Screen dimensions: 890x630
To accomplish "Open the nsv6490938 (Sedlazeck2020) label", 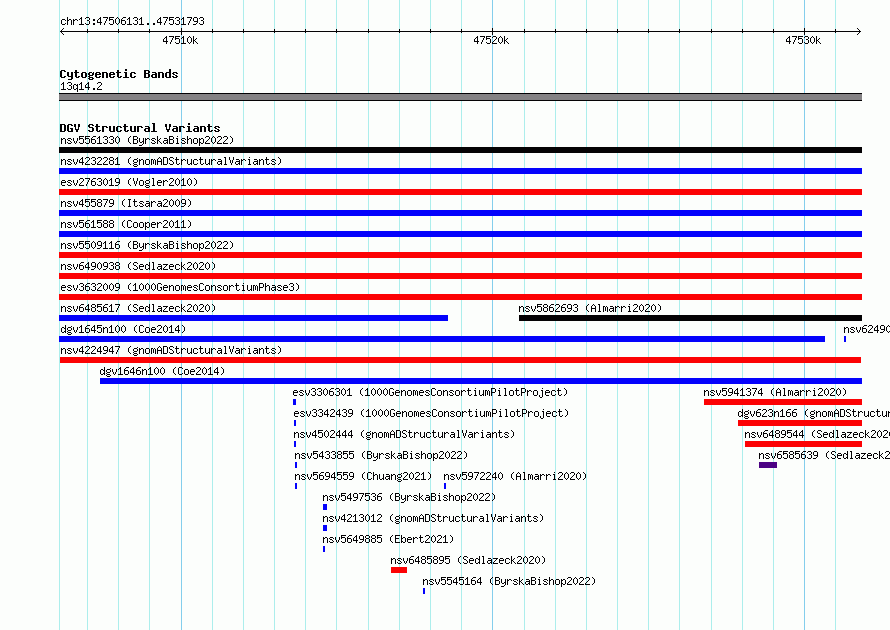I will coord(138,266).
